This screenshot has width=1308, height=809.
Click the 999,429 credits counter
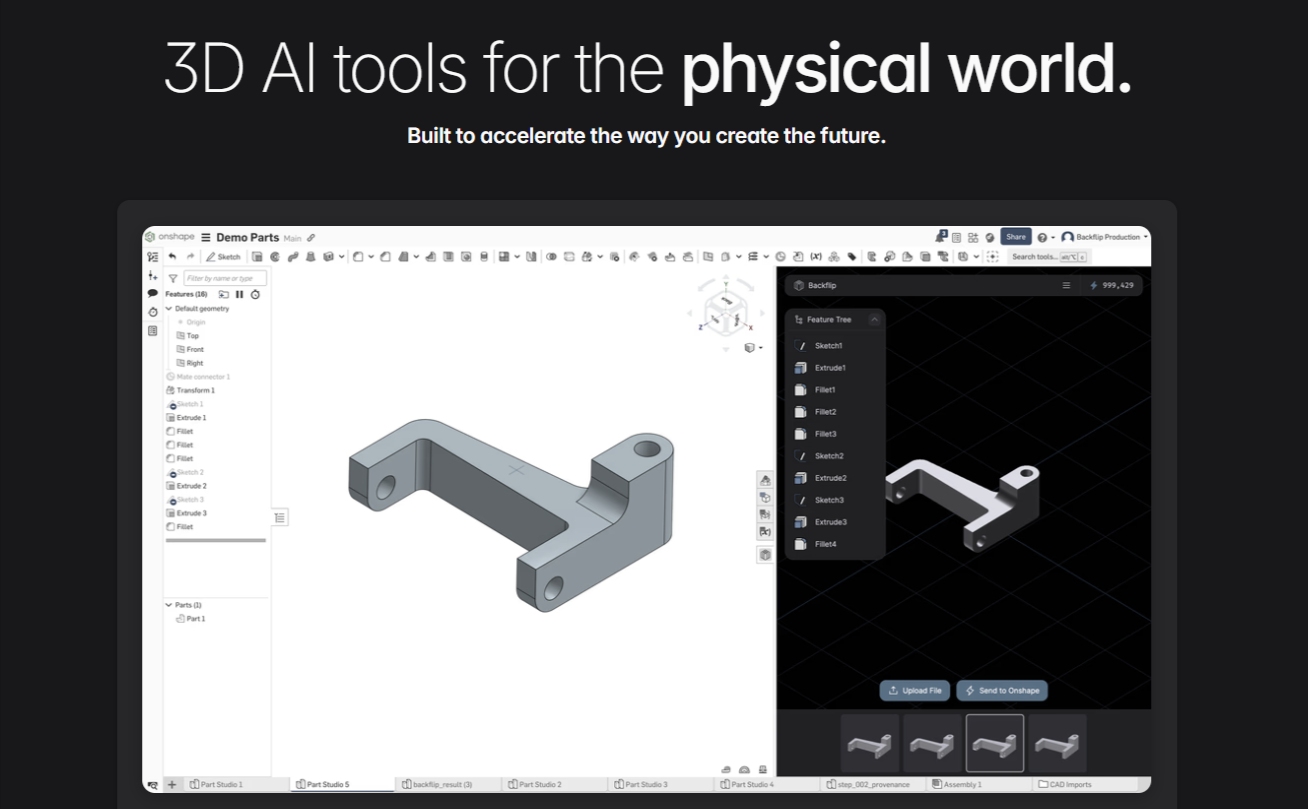(1114, 285)
